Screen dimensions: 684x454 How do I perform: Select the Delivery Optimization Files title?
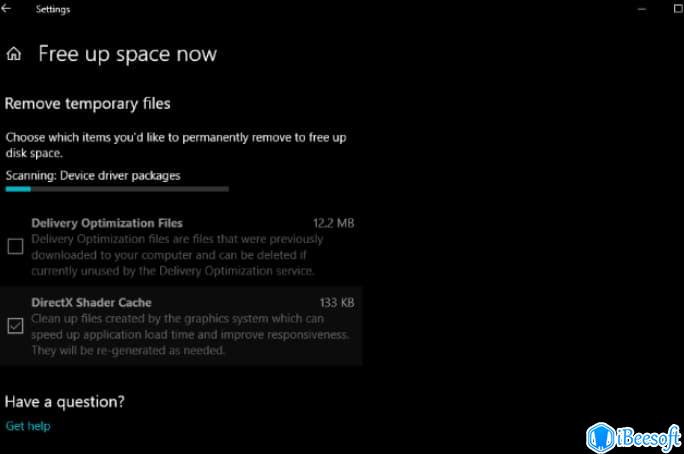[107, 223]
